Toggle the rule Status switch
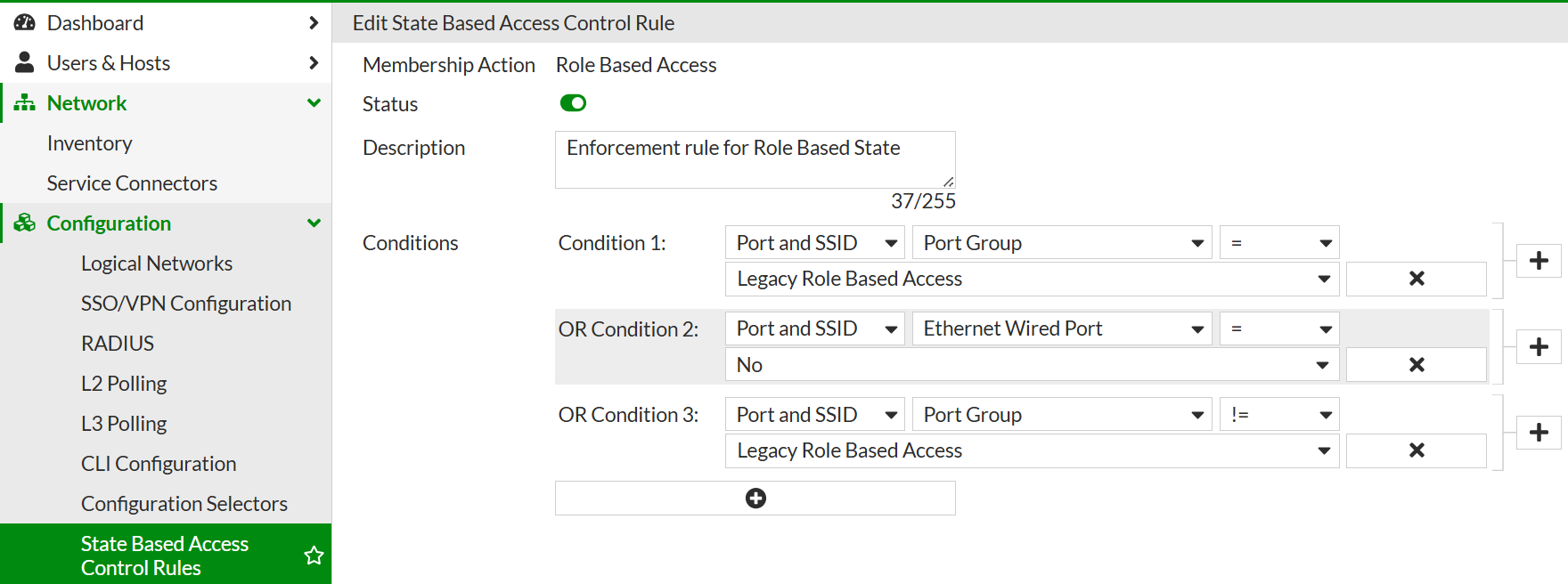The image size is (1568, 584). tap(573, 103)
